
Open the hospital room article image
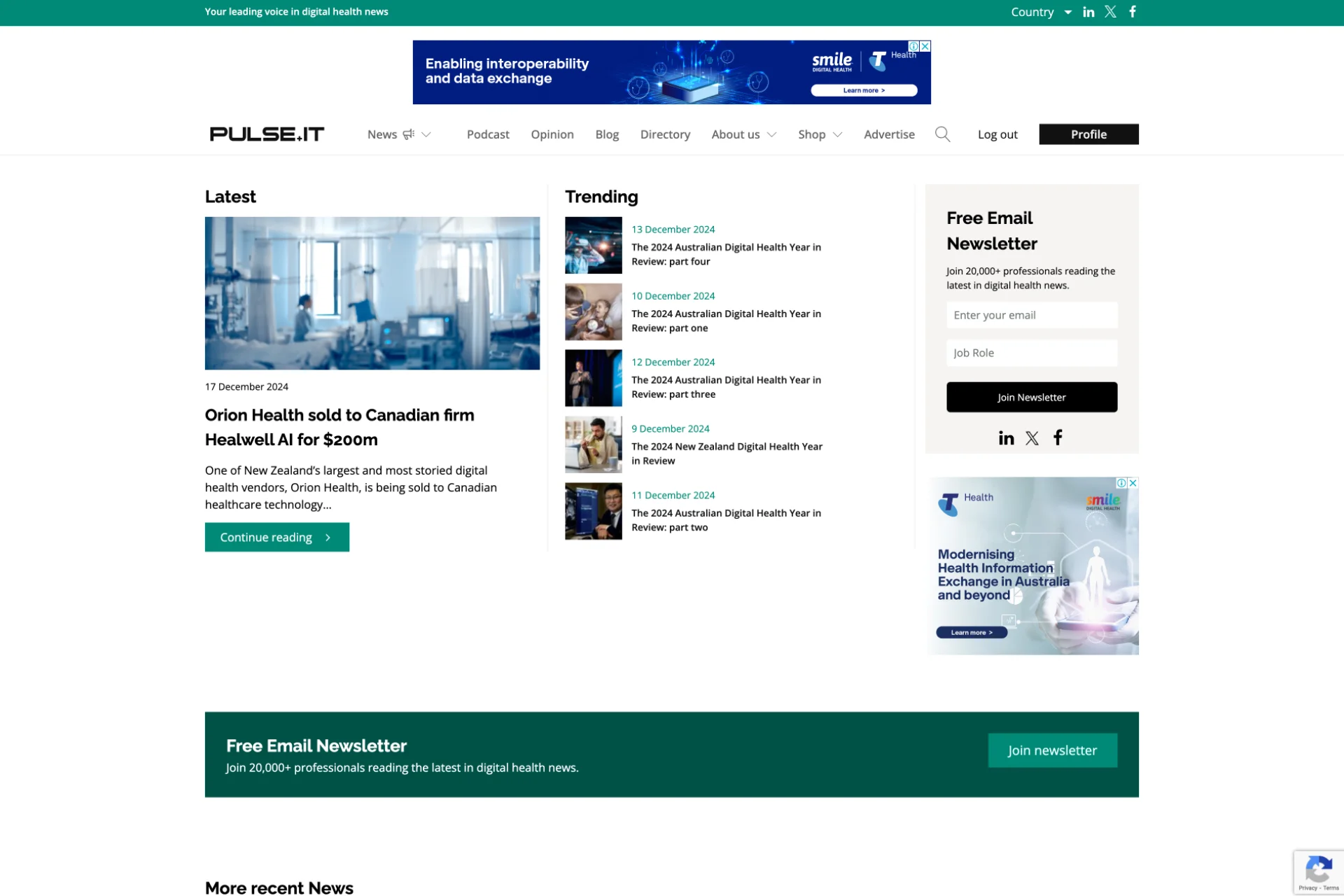tap(372, 293)
